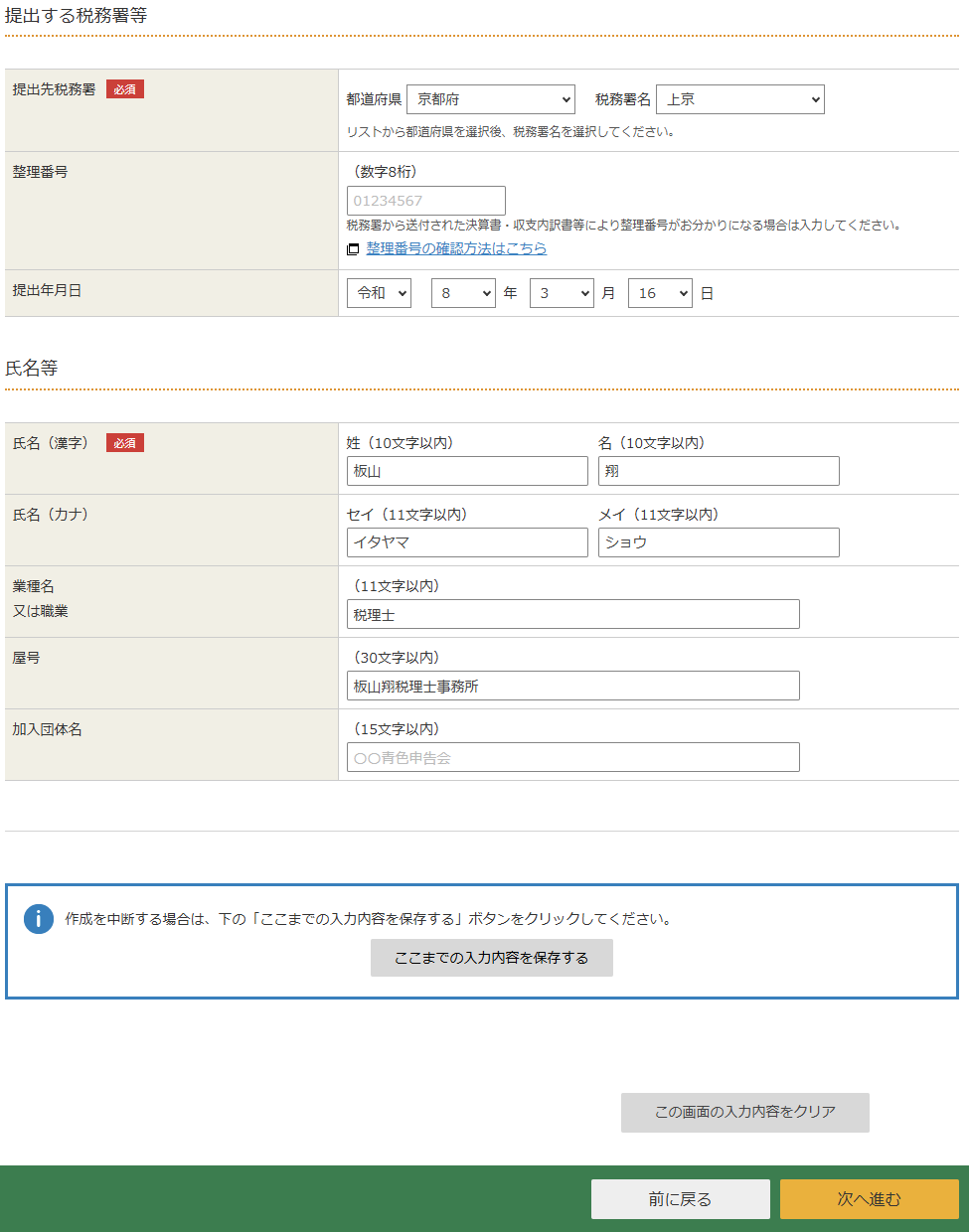This screenshot has width=969, height=1232.
Task: Select the メイ katakana given name field
Action: pos(719,542)
